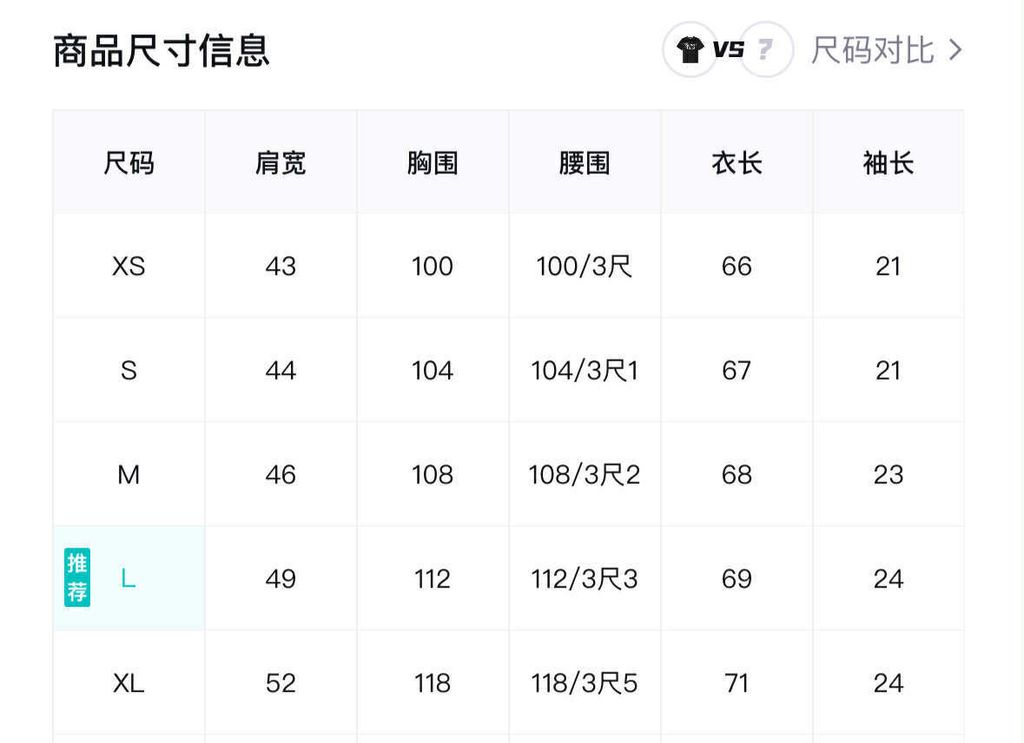Click the 118/3尺5 waist cell

(585, 683)
